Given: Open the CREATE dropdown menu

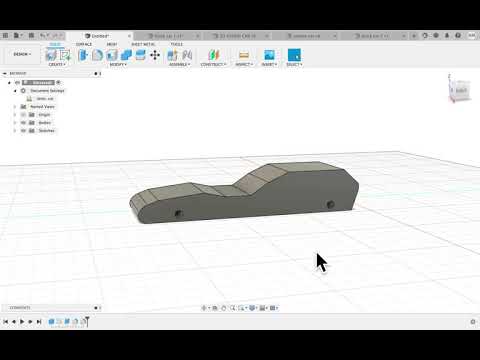Looking at the screenshot, I should pyautogui.click(x=57, y=64).
